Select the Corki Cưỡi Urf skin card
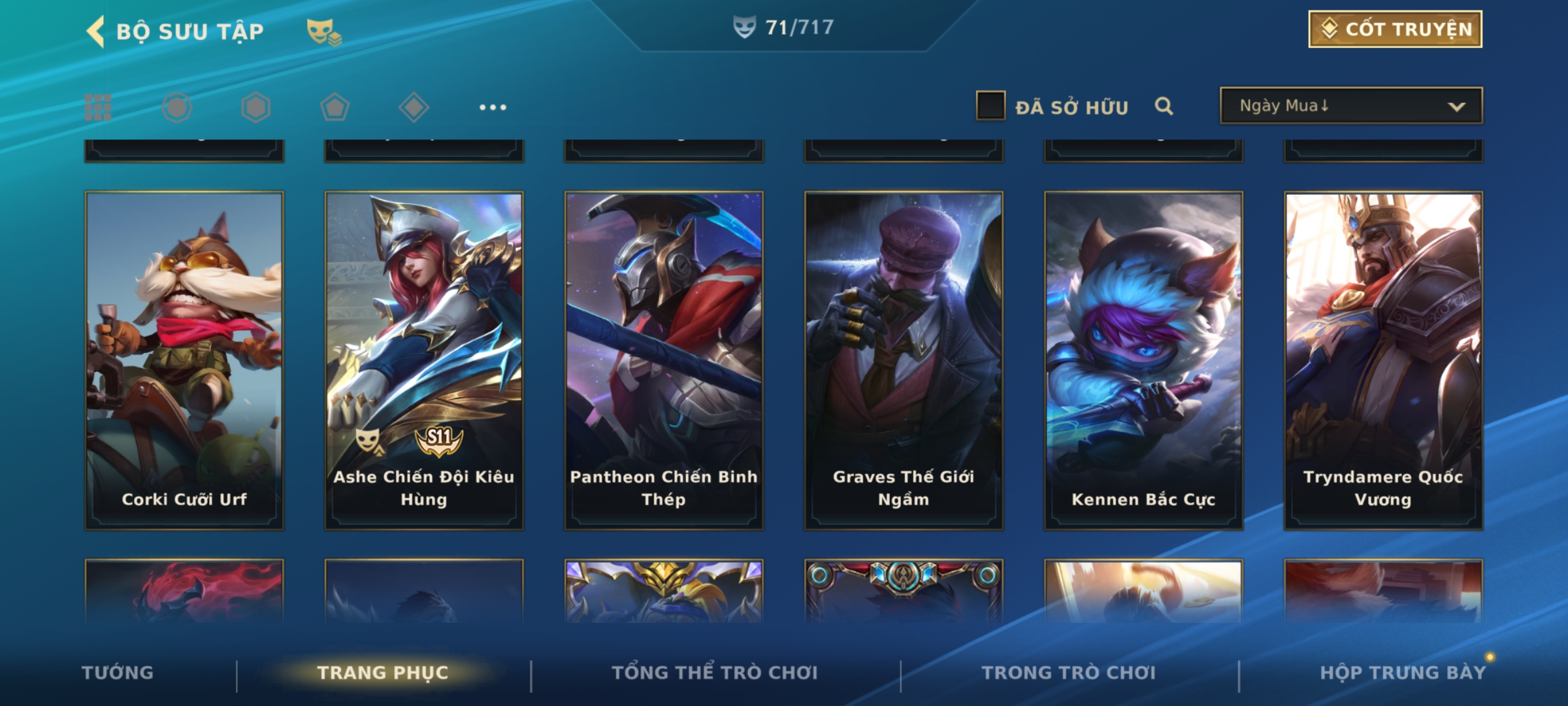The height and width of the screenshot is (706, 1568). (184, 360)
